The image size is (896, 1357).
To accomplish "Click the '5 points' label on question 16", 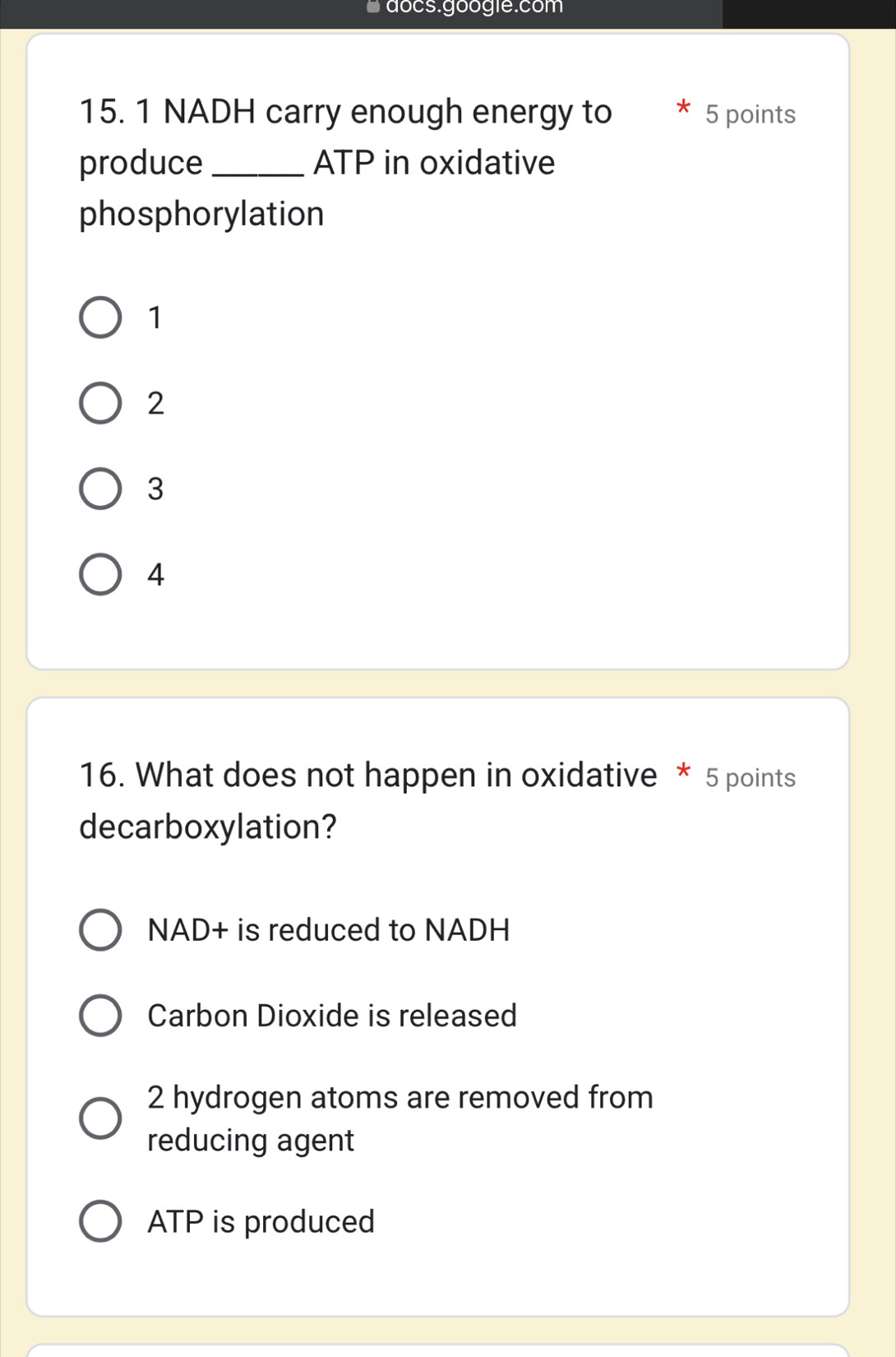I will 750,778.
